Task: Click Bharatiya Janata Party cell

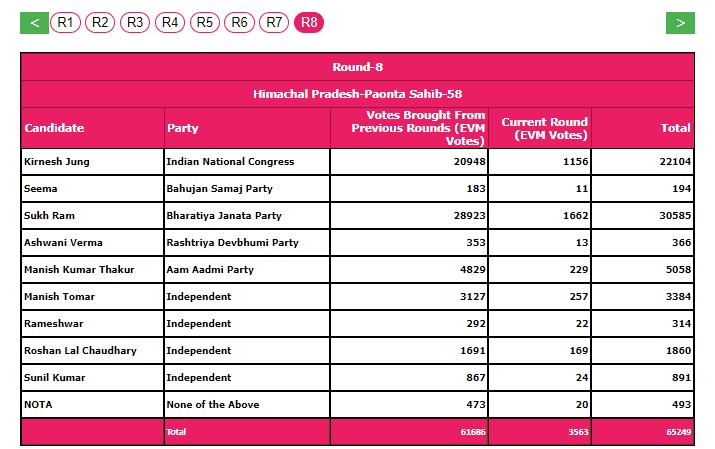Action: coord(224,215)
